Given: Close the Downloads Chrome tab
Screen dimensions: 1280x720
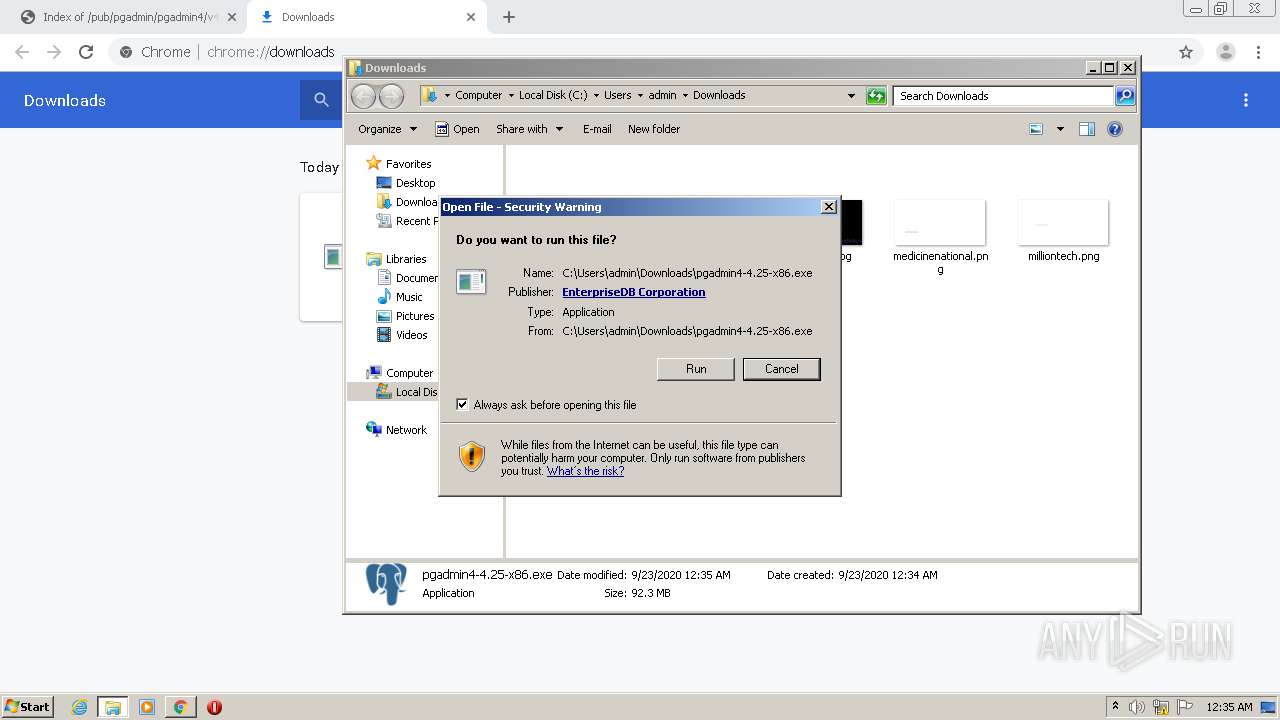Looking at the screenshot, I should pos(471,17).
